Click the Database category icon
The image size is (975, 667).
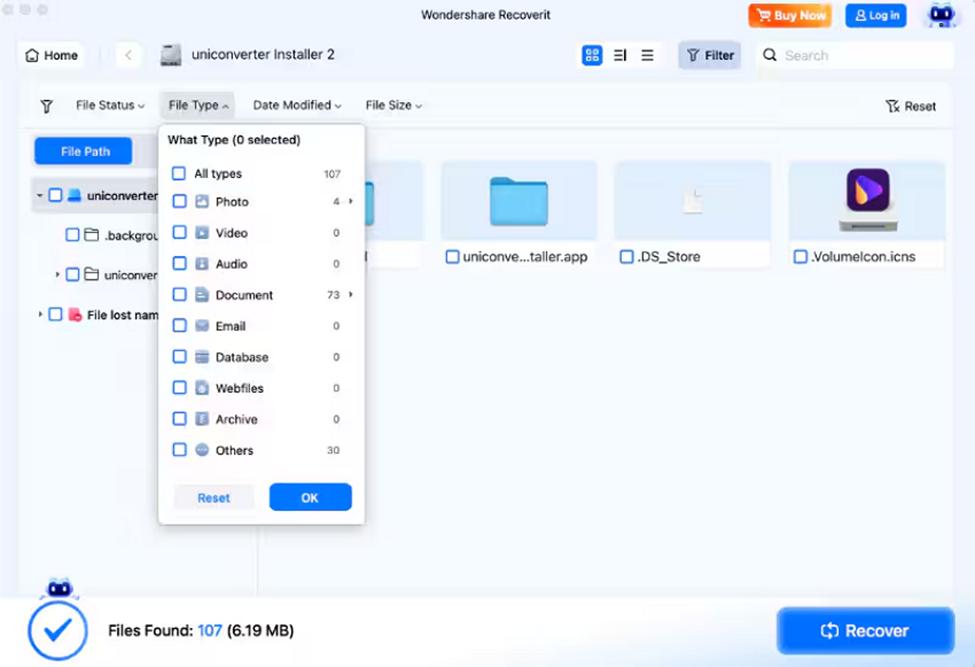pyautogui.click(x=202, y=357)
